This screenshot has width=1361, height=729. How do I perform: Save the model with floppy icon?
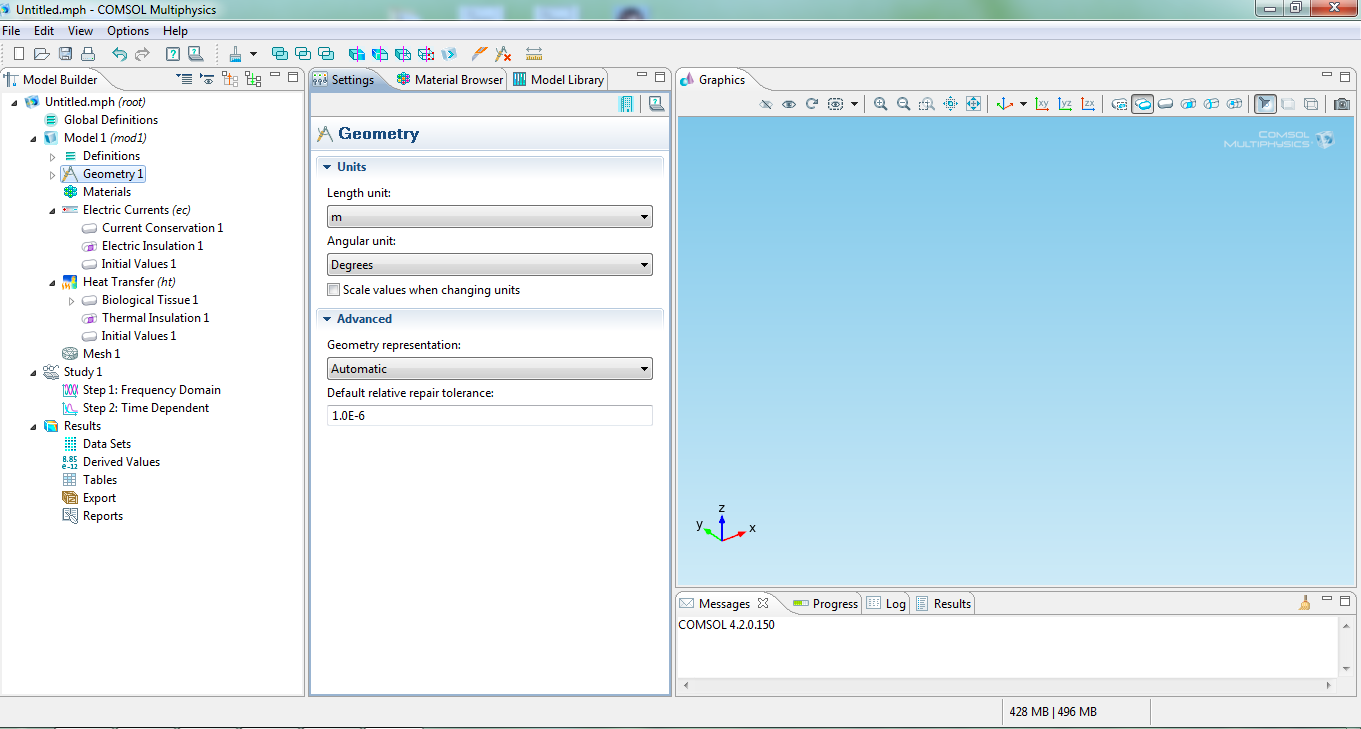pyautogui.click(x=65, y=54)
